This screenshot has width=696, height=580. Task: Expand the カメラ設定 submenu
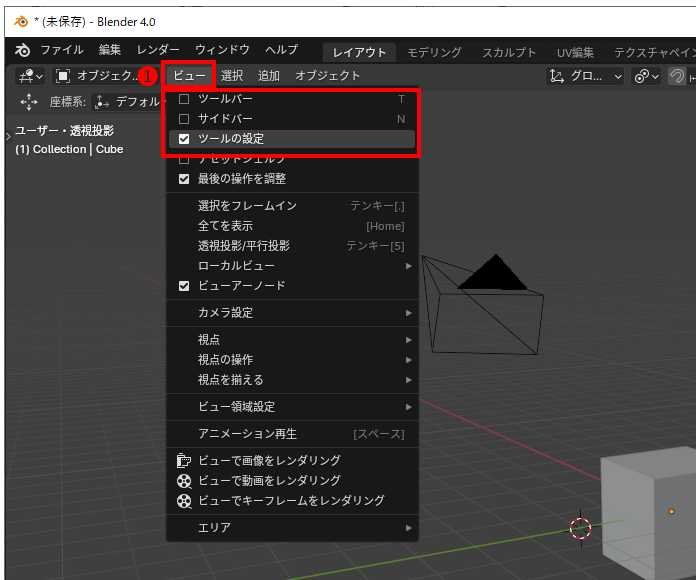pos(290,313)
